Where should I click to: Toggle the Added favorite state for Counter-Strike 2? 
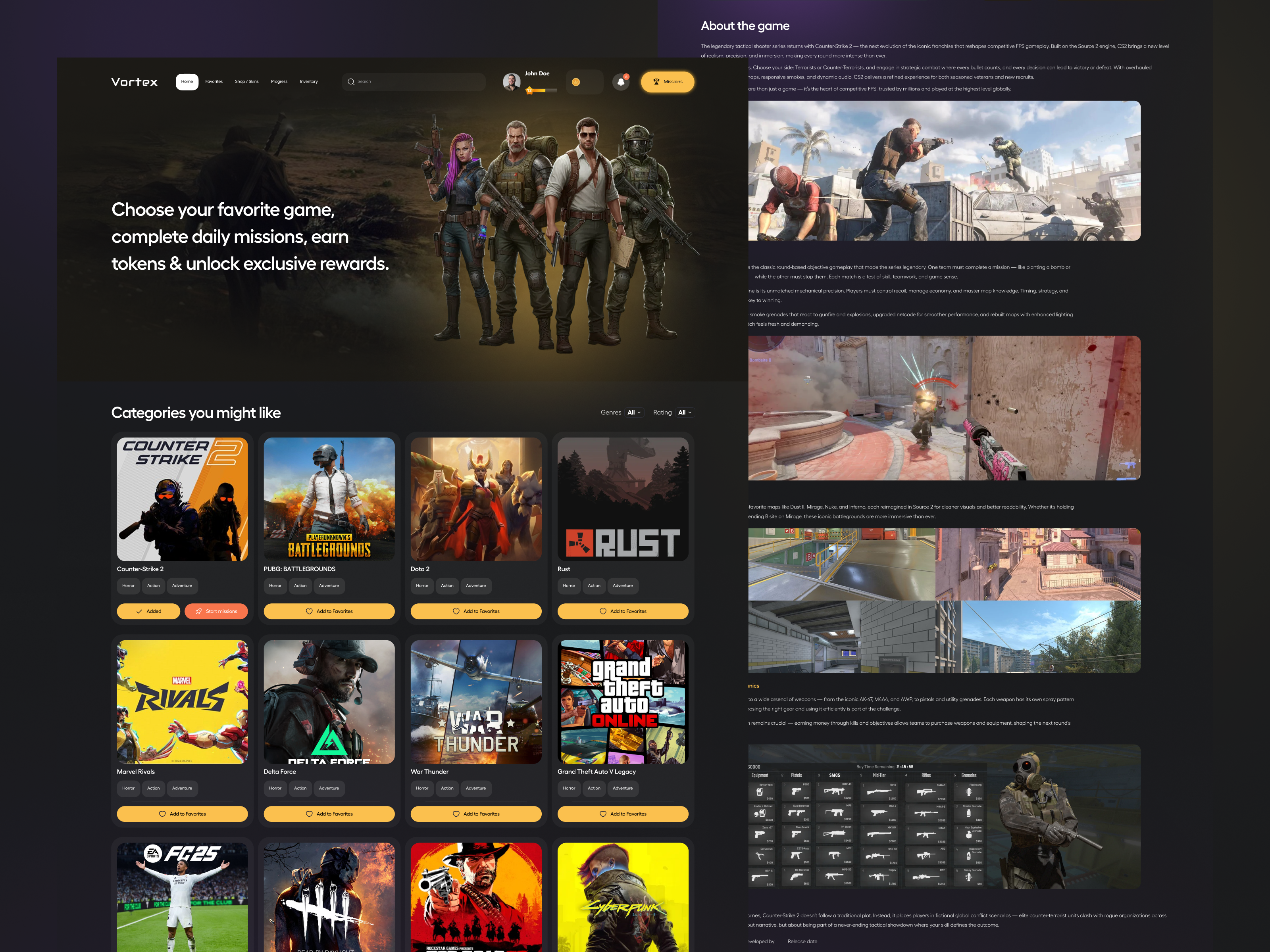[x=148, y=611]
